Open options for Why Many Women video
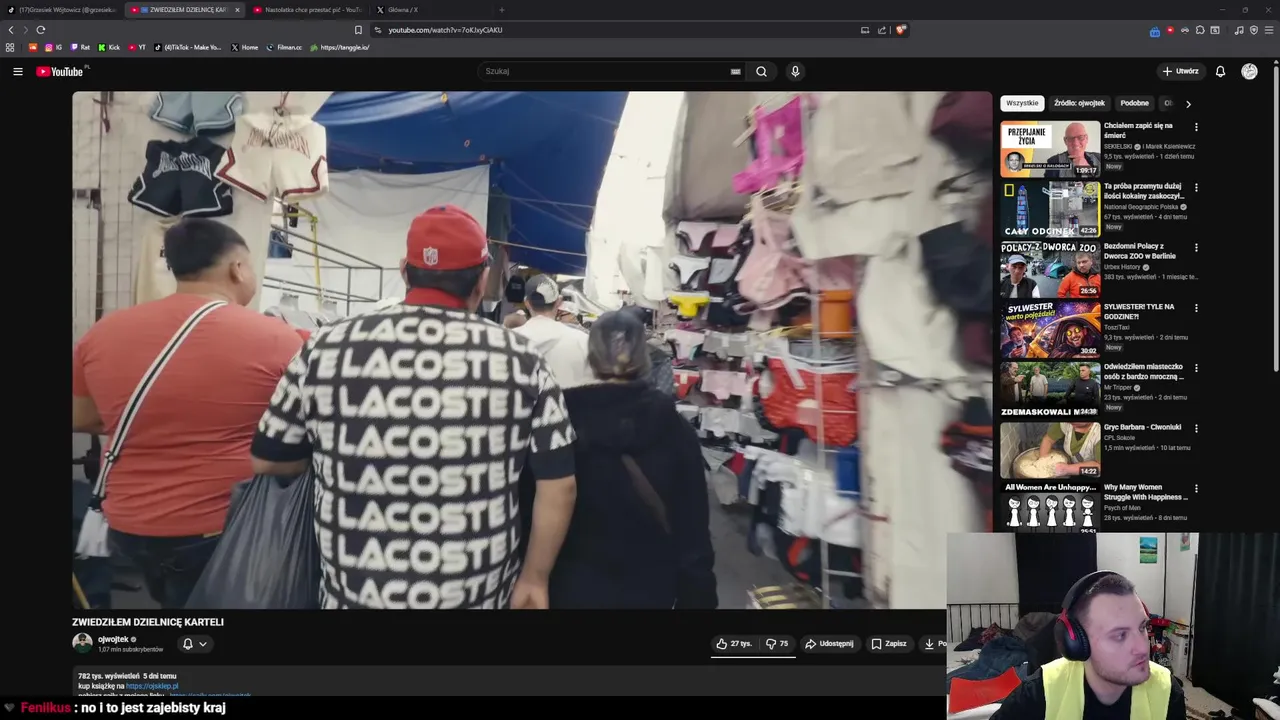1280x720 pixels. click(x=1196, y=488)
